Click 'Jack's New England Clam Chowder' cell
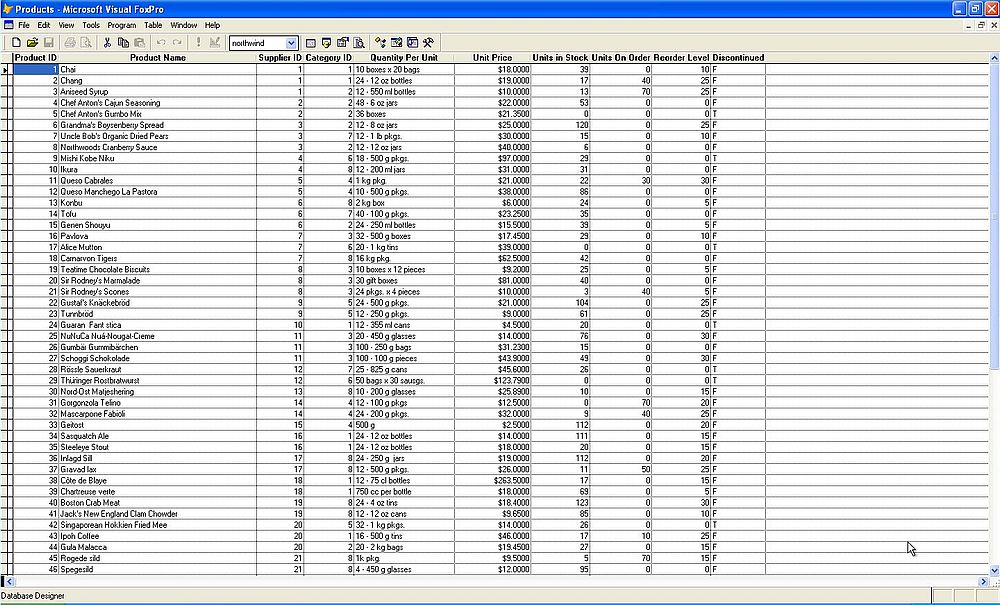The height and width of the screenshot is (605, 1000). coord(158,514)
